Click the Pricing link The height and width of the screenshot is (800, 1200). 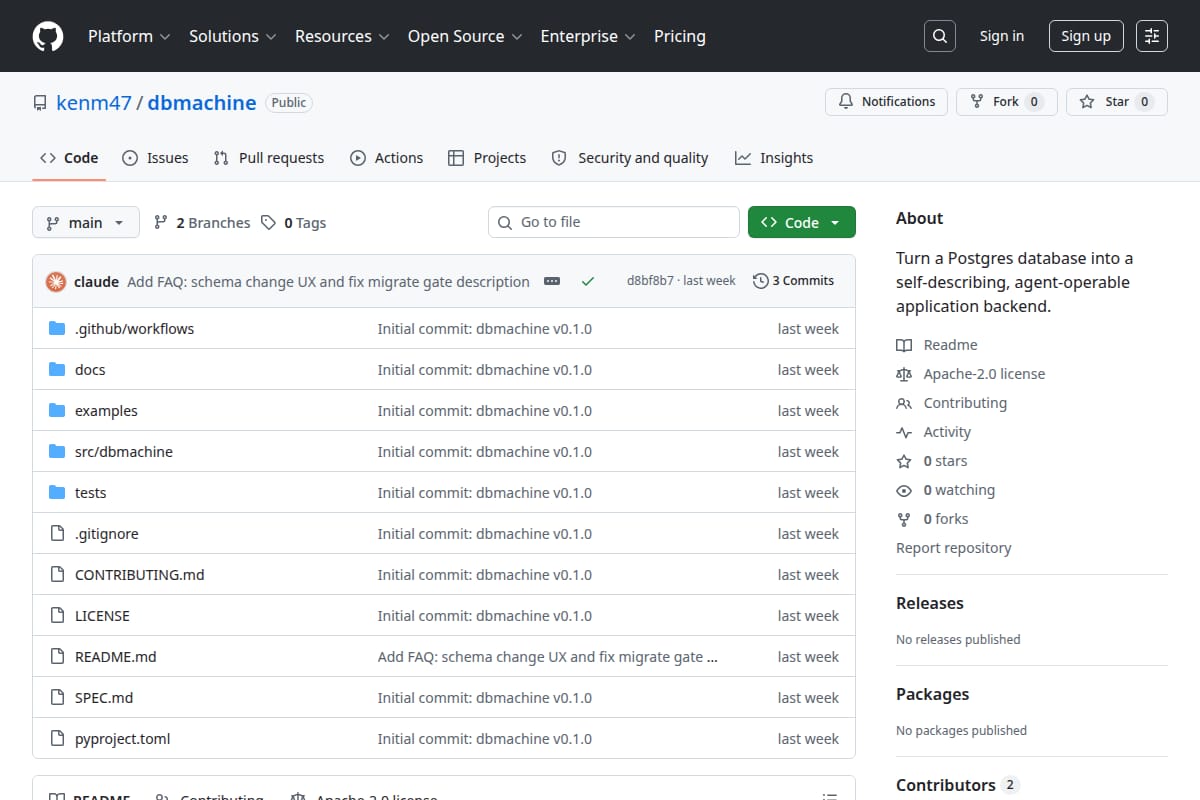[680, 36]
